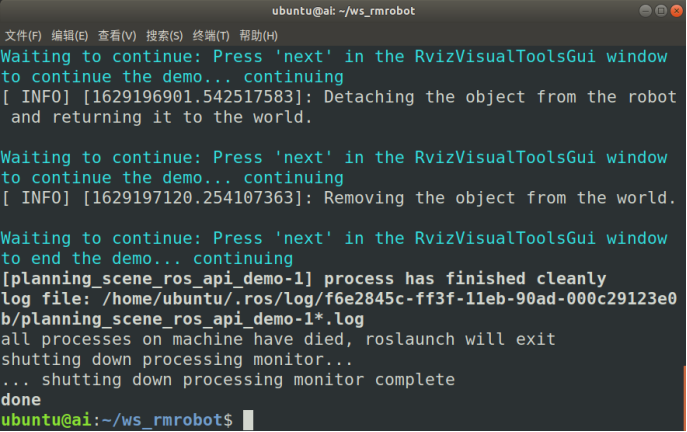Open the 文件(F) menu
The width and height of the screenshot is (687, 432).
click(23, 35)
